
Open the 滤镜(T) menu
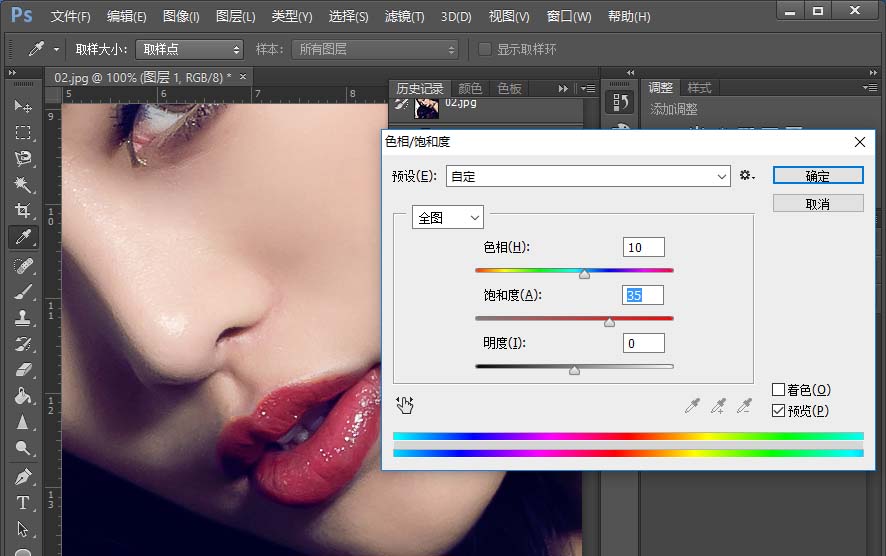click(x=405, y=17)
